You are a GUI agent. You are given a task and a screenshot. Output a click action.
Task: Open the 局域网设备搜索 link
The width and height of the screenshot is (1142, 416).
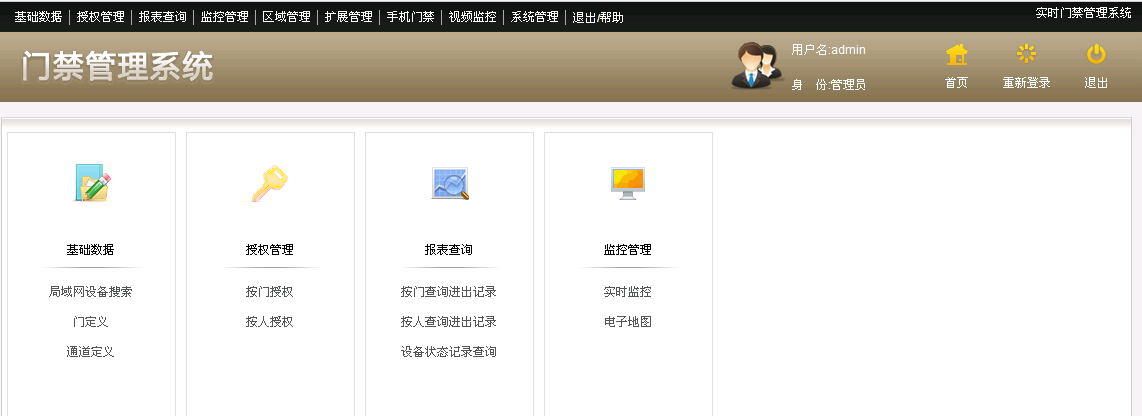(91, 292)
